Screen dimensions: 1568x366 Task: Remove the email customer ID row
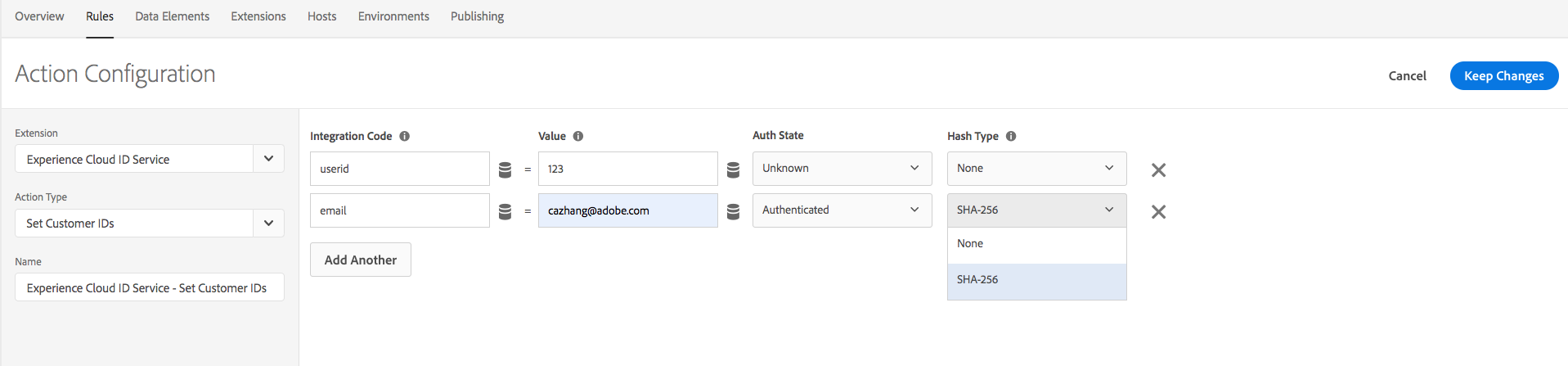1158,212
